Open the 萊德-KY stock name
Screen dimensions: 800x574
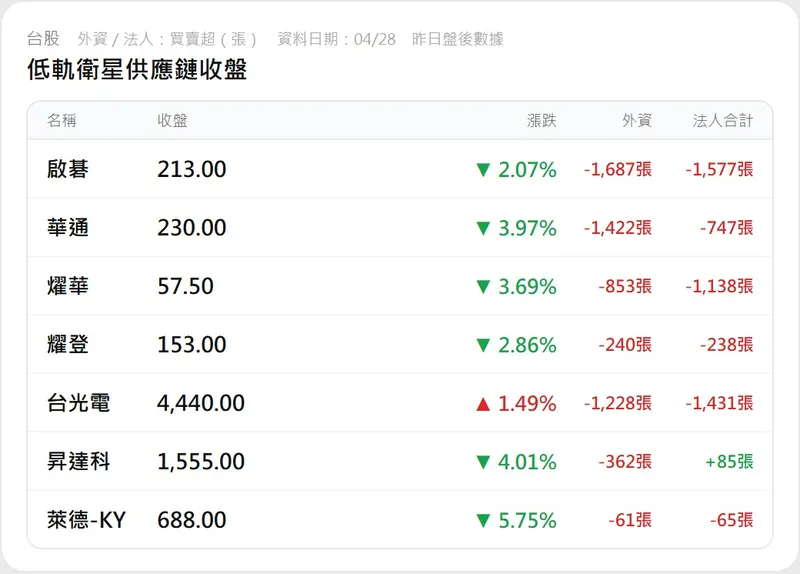click(x=86, y=521)
